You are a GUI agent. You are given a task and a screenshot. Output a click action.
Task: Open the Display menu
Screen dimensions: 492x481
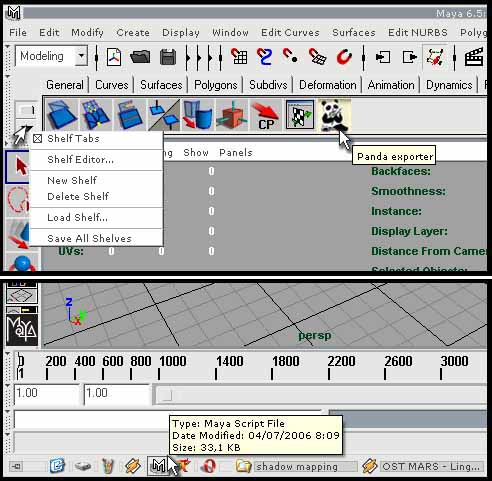click(181, 33)
